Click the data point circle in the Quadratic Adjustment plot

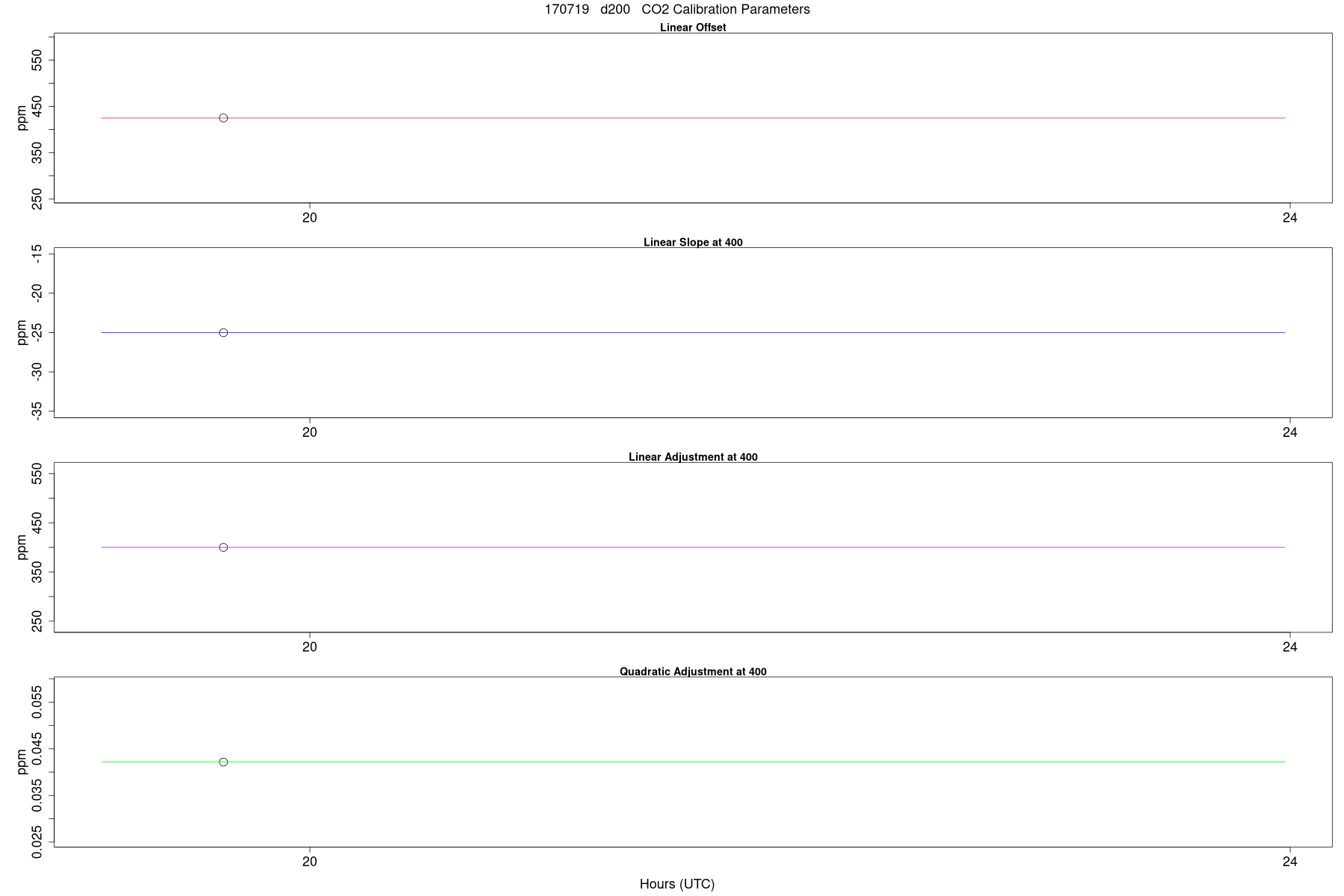click(223, 762)
